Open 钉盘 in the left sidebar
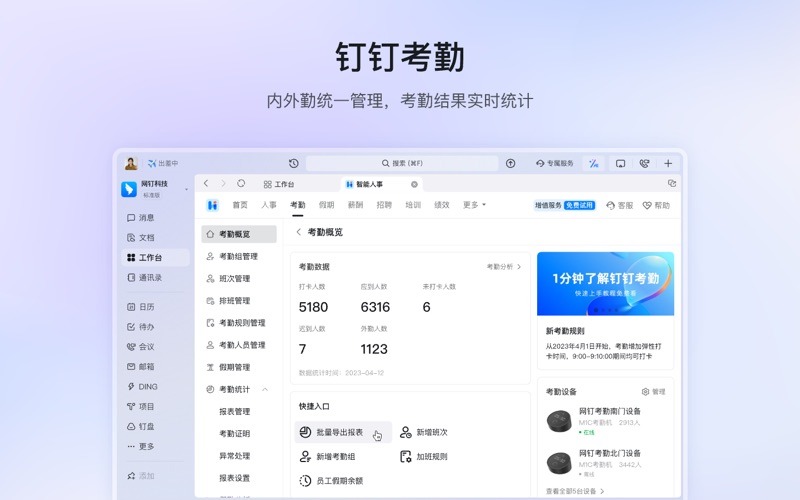Viewport: 800px width, 500px height. [140, 427]
